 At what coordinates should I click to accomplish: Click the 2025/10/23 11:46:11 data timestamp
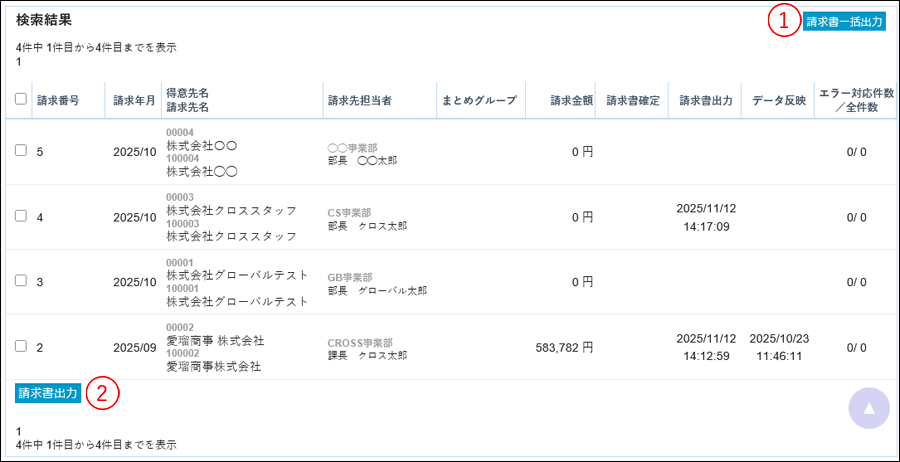779,347
